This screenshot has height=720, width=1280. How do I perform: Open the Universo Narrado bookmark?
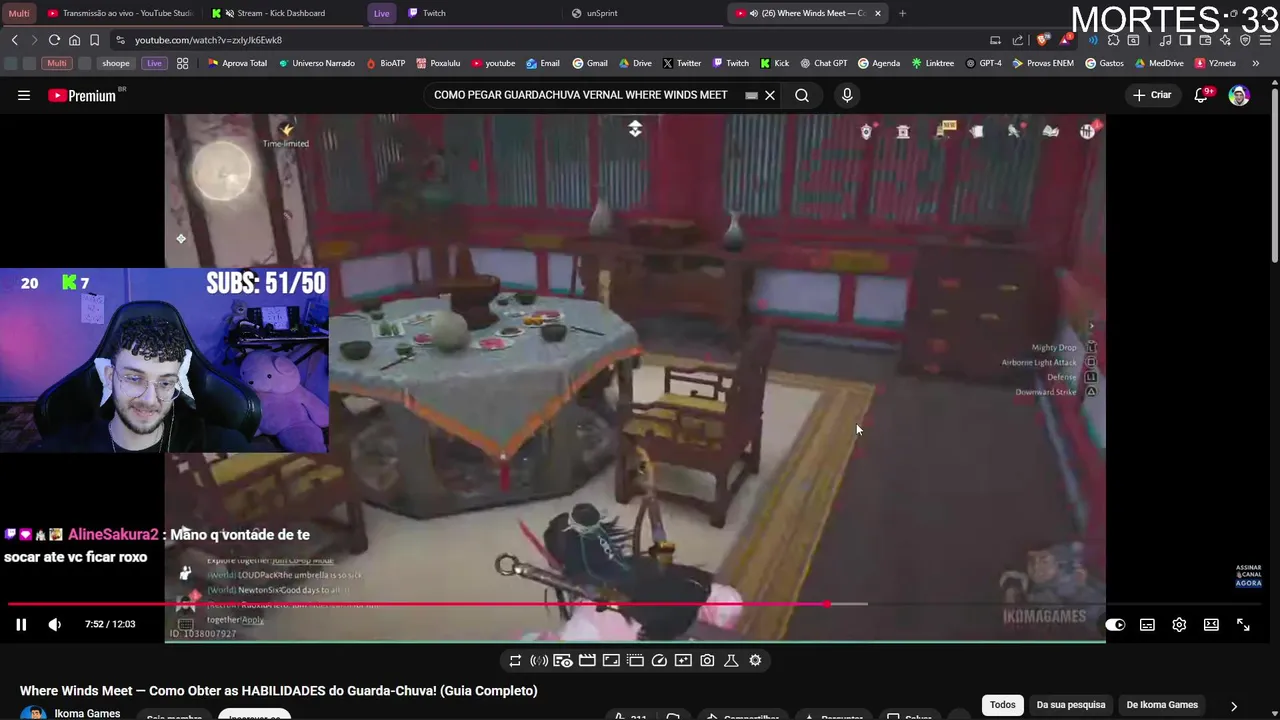tap(316, 63)
